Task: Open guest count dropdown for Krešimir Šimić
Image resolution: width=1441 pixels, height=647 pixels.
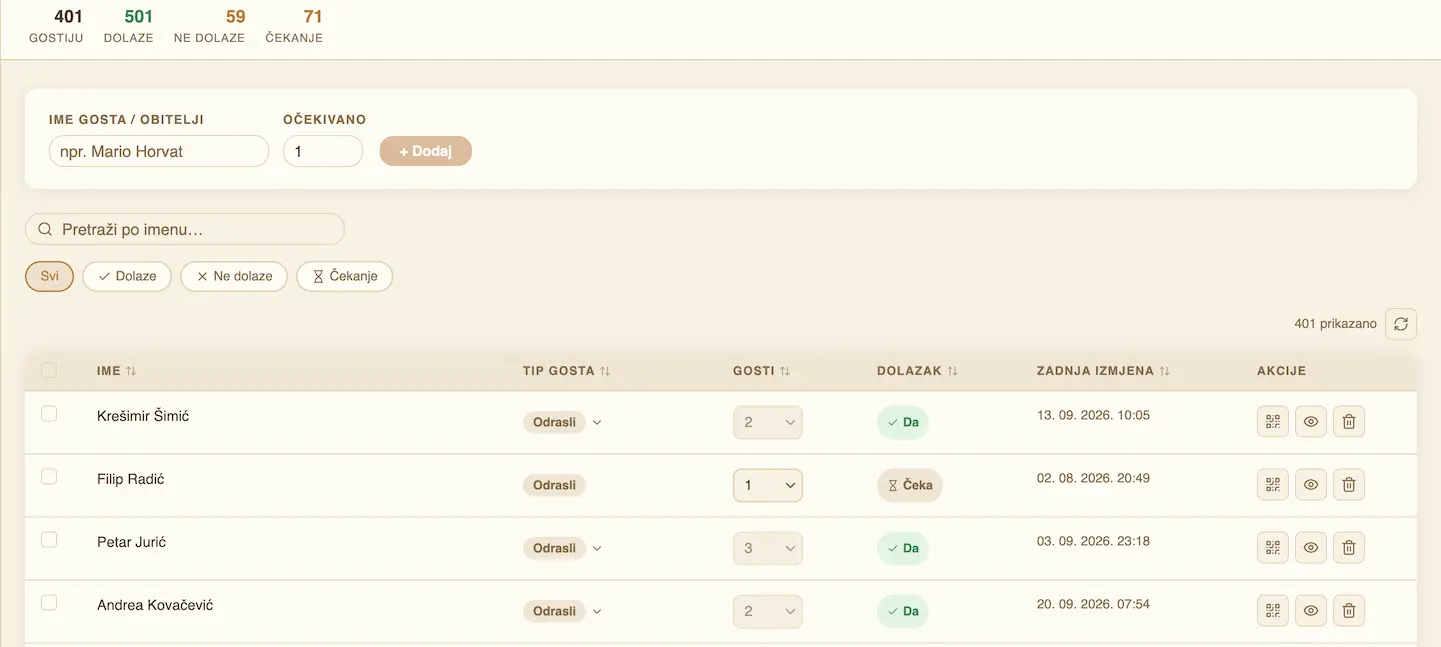Action: click(x=768, y=422)
